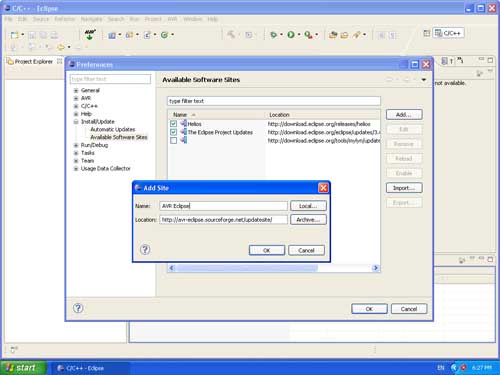This screenshot has height=375, width=500.
Task: Click the New Class green icon
Action: pyautogui.click(x=164, y=35)
